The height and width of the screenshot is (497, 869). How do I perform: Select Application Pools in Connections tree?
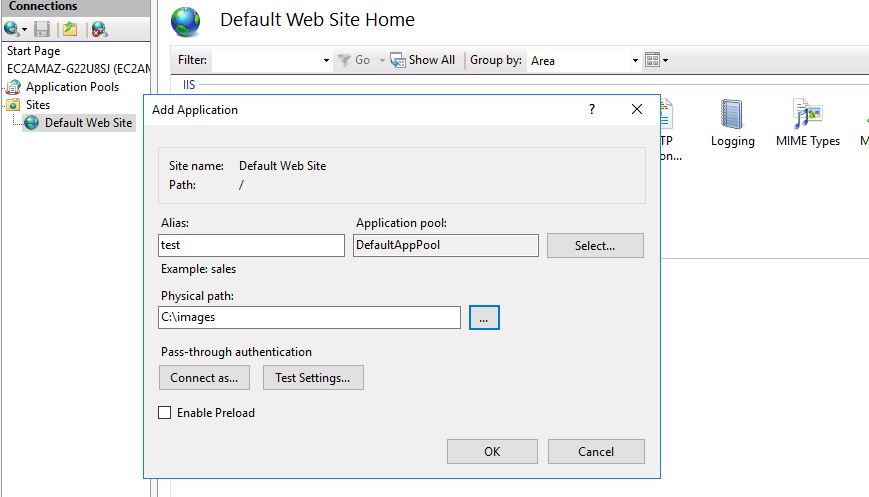72,87
